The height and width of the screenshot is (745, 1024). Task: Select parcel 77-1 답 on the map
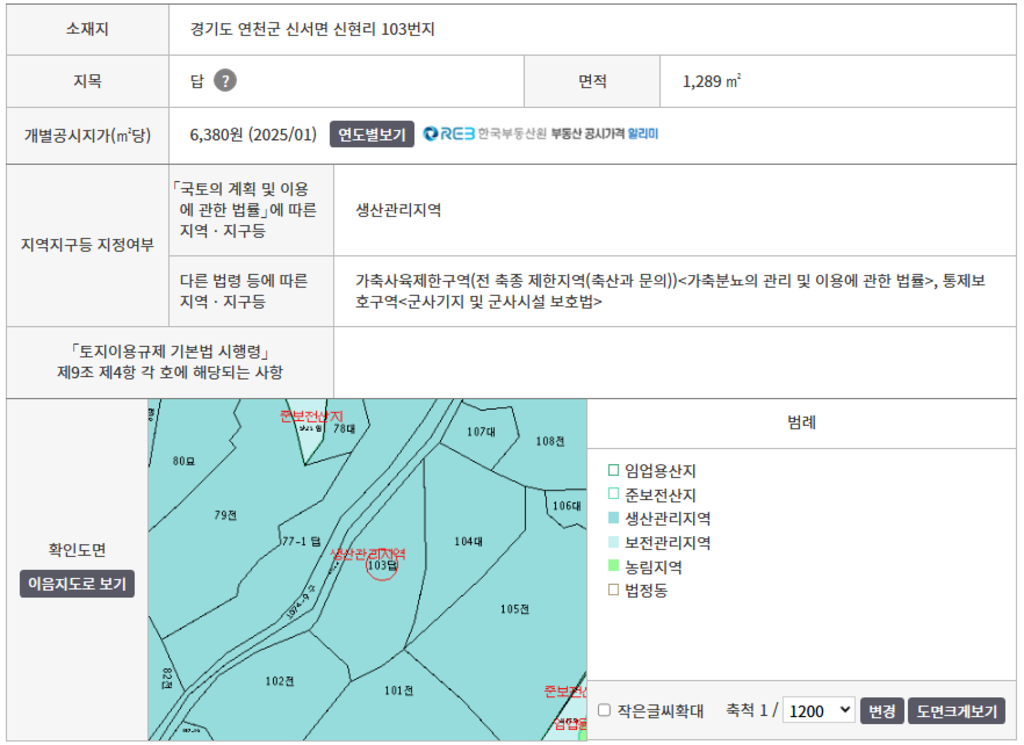point(302,541)
